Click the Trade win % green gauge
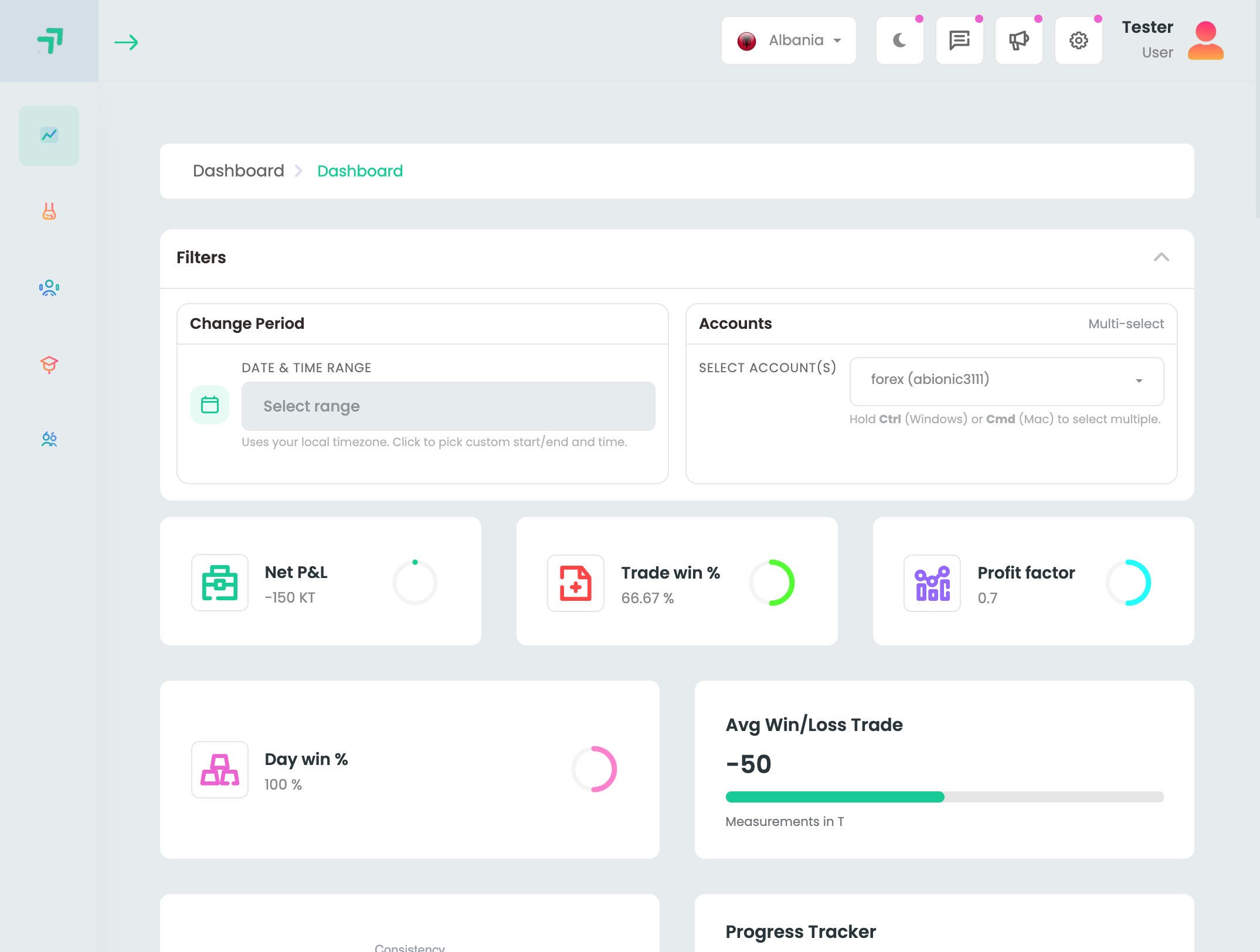The image size is (1260, 952). click(x=772, y=583)
